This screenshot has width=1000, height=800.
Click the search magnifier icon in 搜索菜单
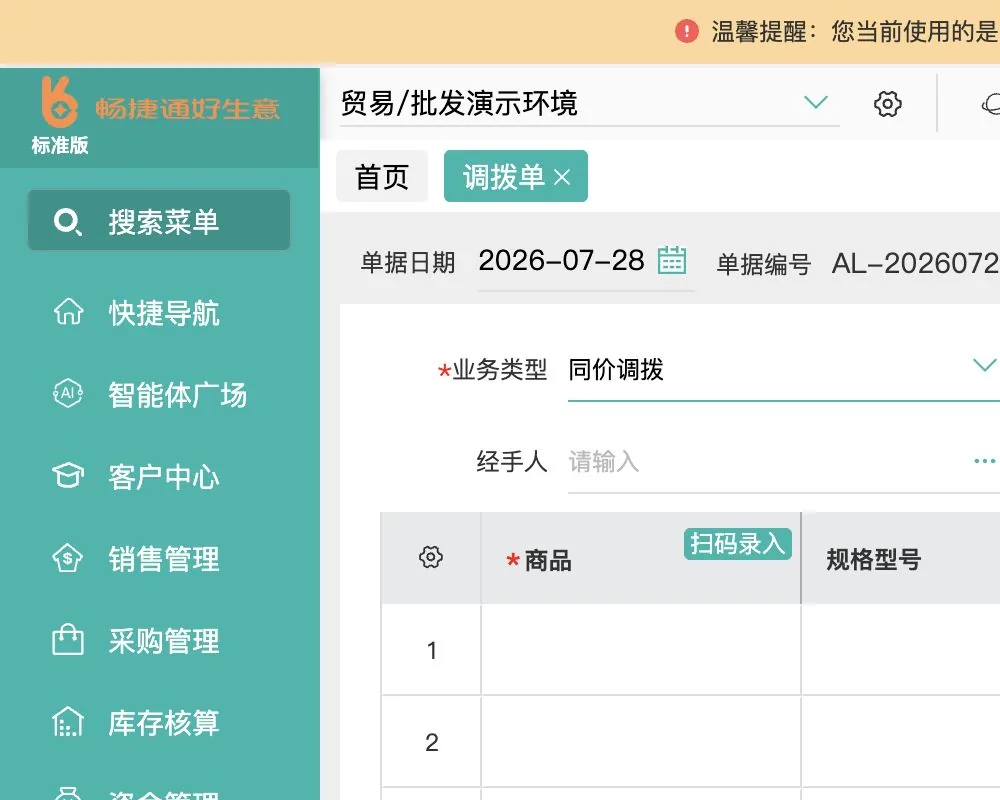(67, 222)
